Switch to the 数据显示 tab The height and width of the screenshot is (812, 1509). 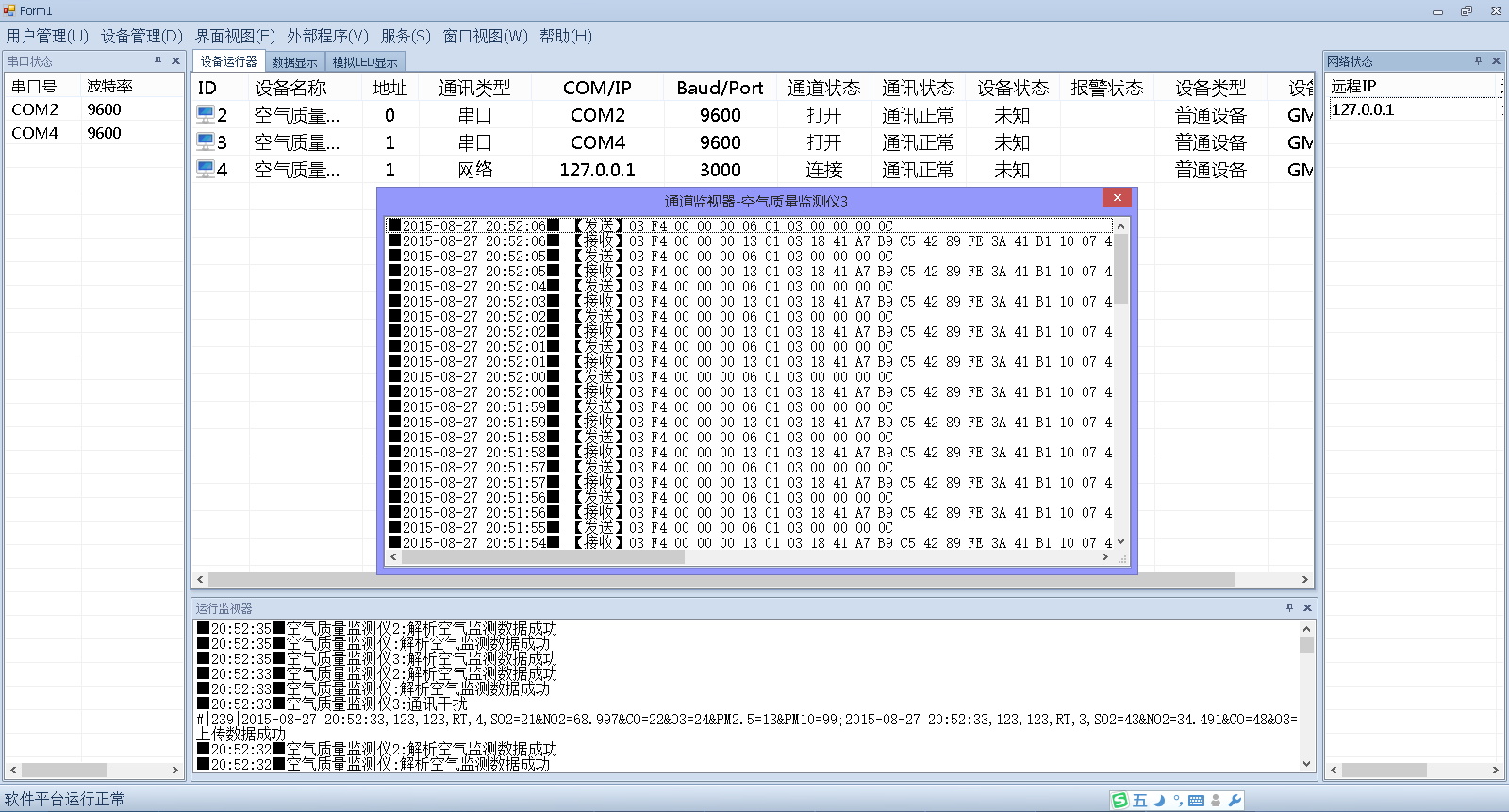click(294, 62)
